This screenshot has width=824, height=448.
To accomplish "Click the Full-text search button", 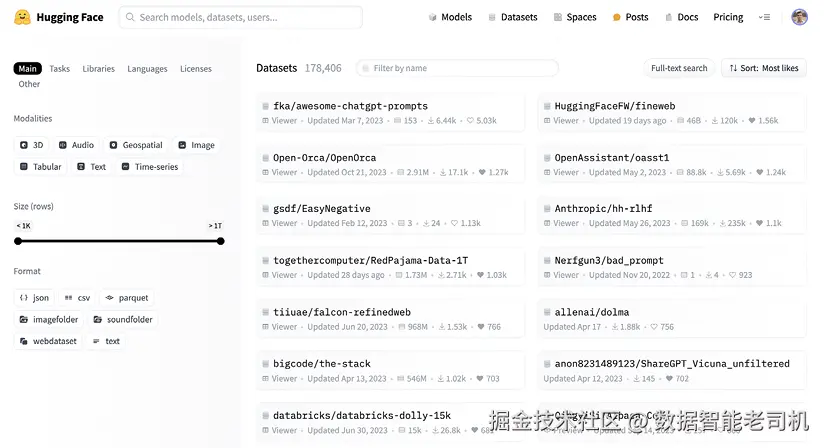I will coord(679,68).
